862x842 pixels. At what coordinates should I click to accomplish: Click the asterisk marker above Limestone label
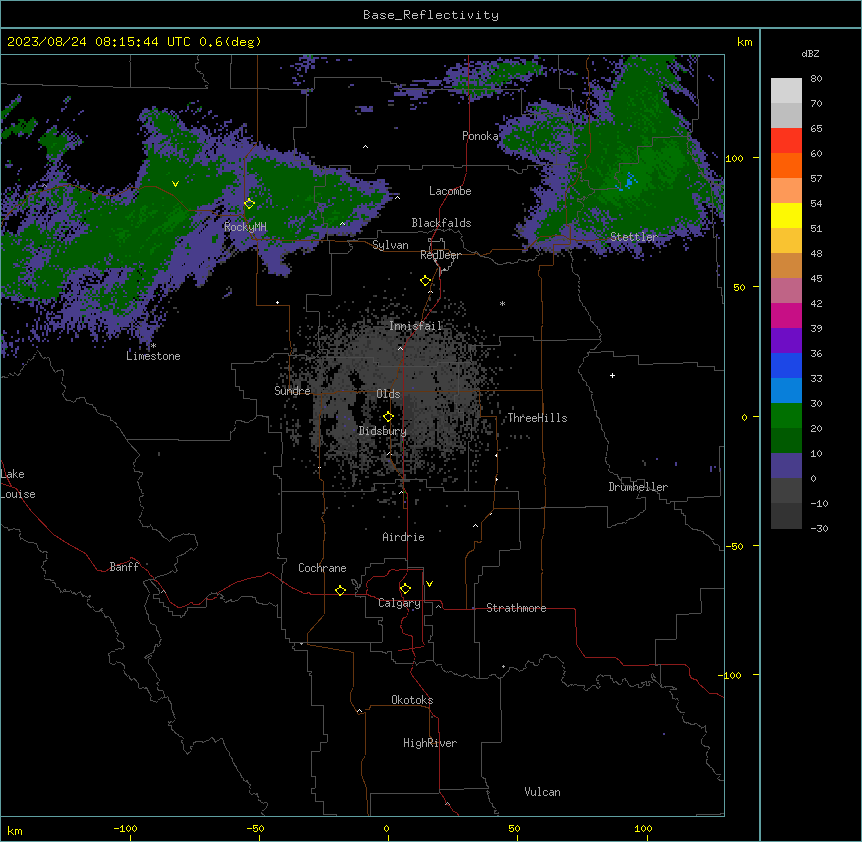tap(153, 346)
